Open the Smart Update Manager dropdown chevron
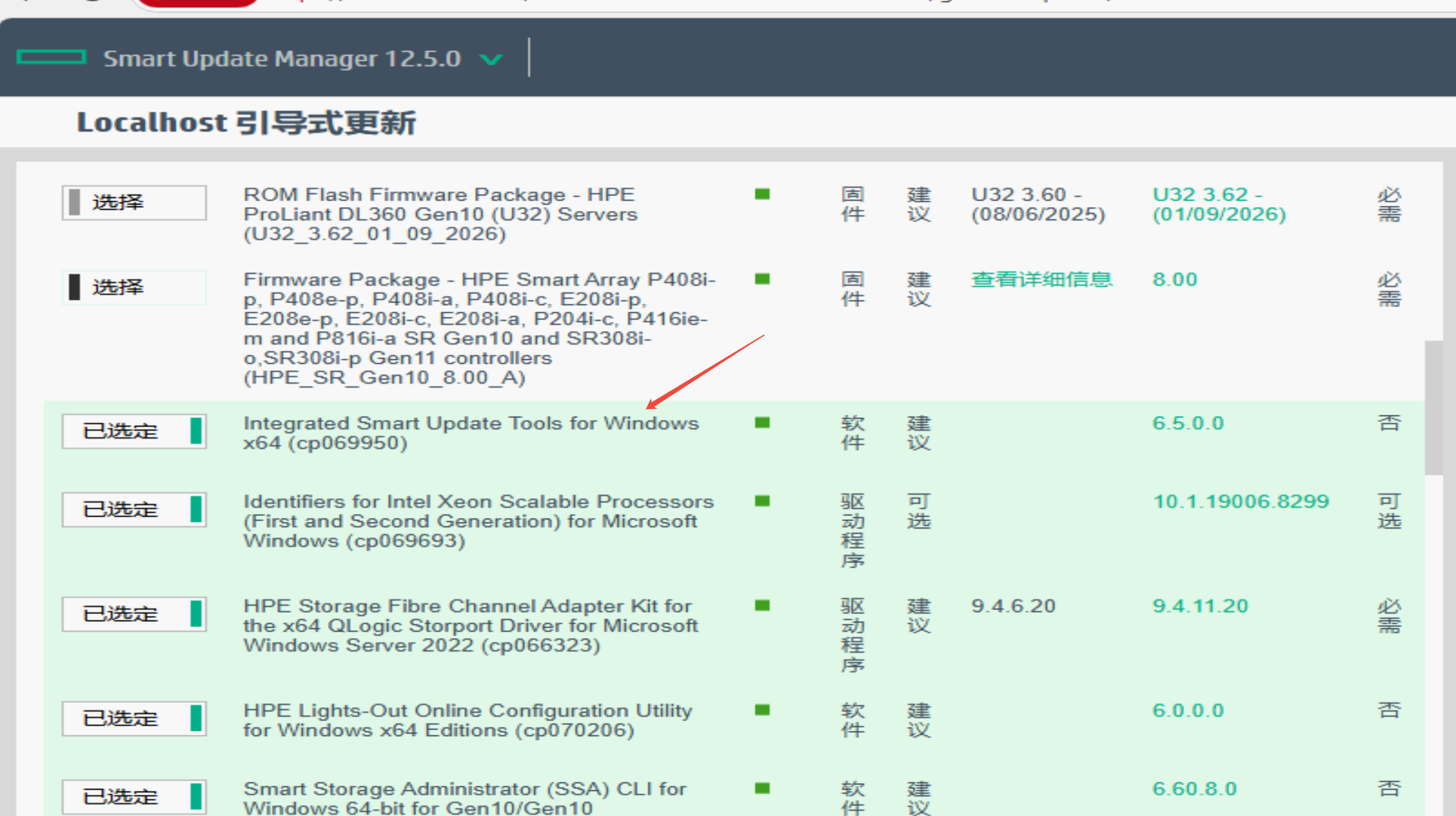Viewport: 1456px width, 816px height. (491, 59)
